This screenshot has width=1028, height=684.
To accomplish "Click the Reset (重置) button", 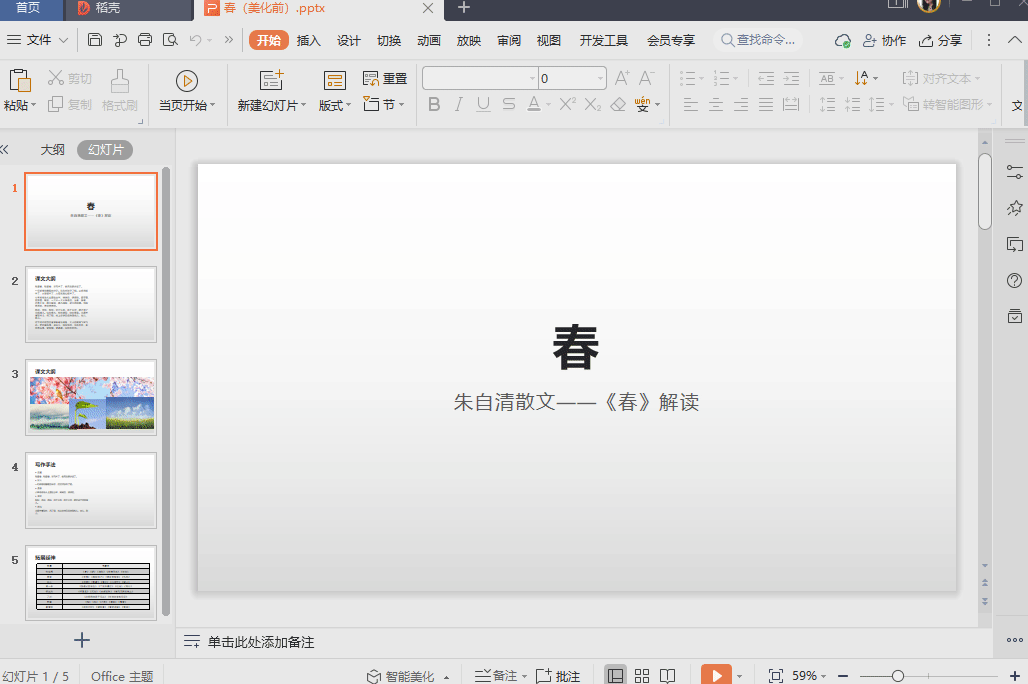I will (385, 79).
